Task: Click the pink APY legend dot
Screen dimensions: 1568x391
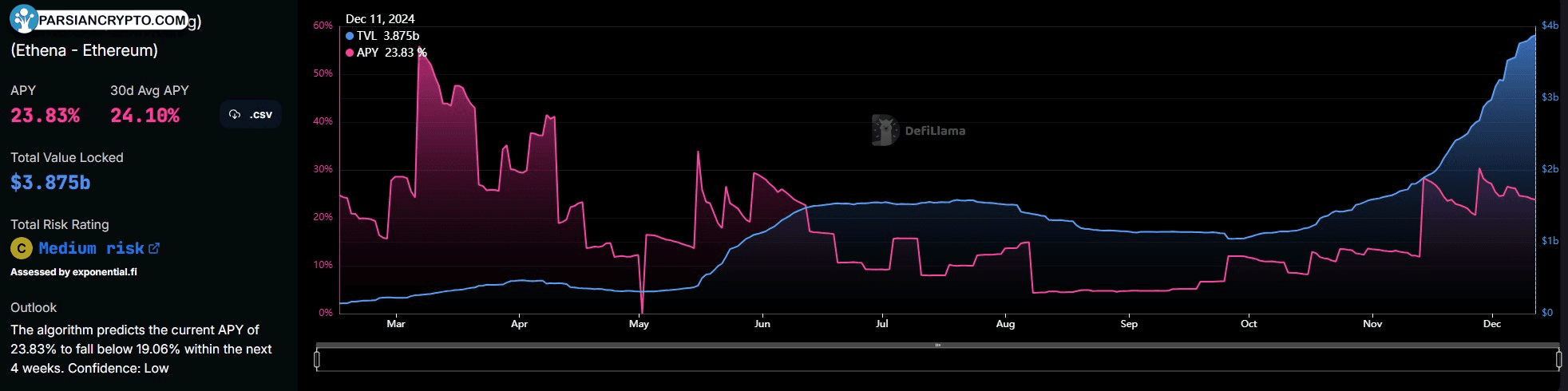Action: [x=350, y=53]
